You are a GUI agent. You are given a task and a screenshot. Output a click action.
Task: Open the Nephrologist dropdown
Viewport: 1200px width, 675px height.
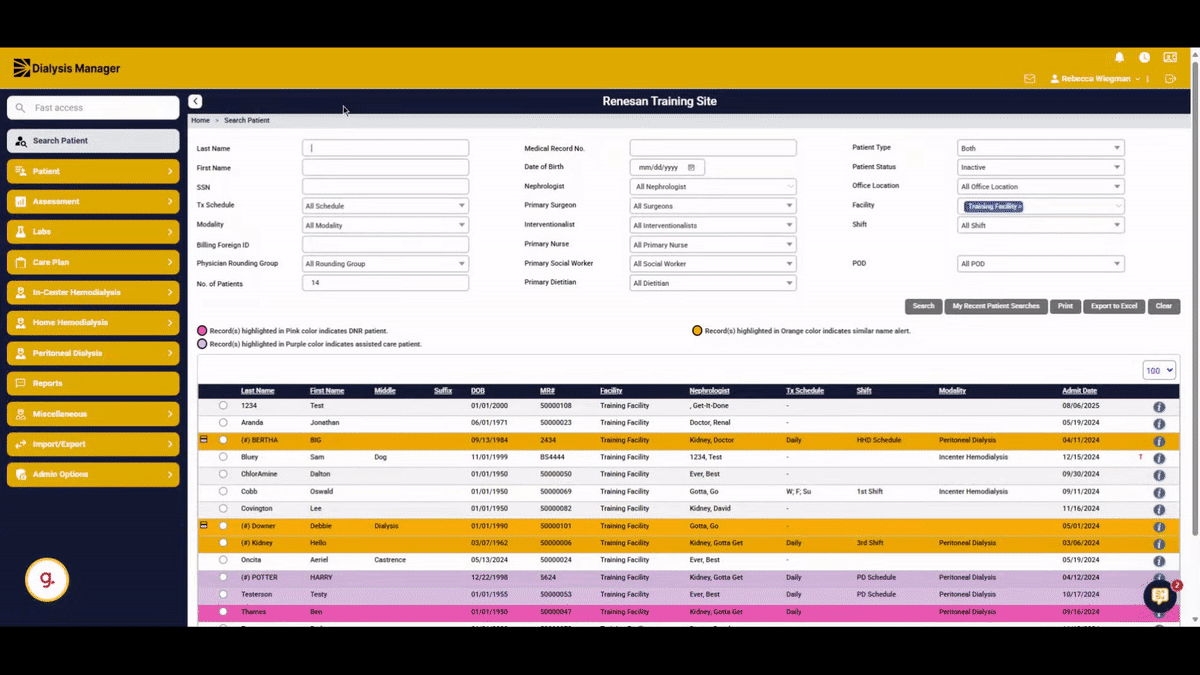click(713, 186)
